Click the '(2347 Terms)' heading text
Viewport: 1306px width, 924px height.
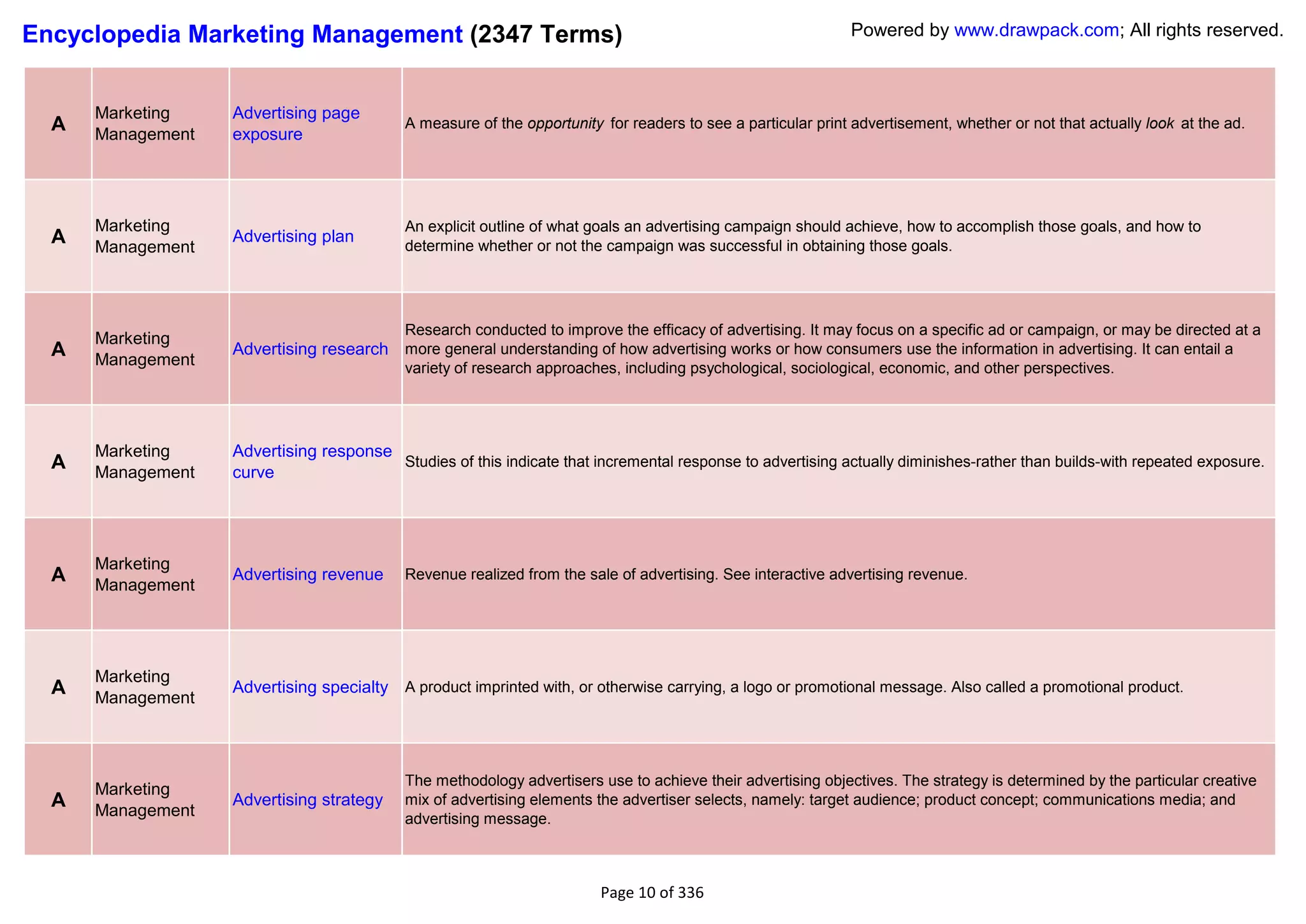coord(546,34)
